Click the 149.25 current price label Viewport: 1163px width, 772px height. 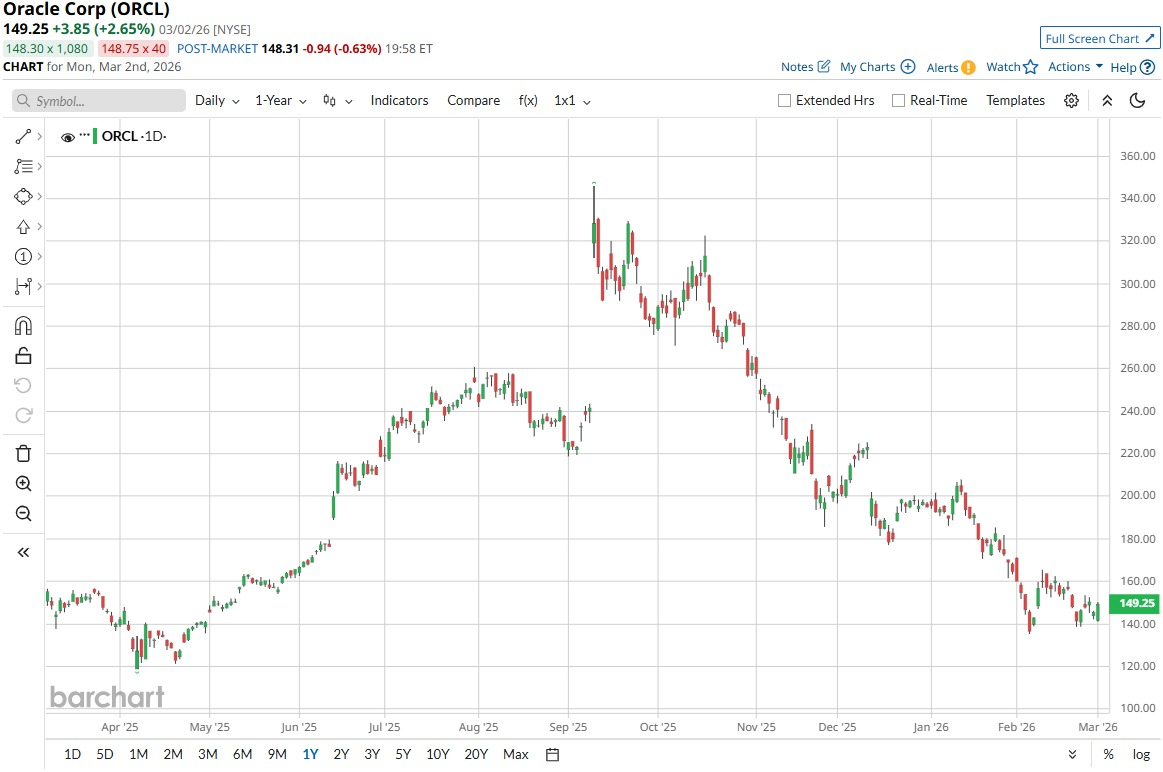[1135, 604]
